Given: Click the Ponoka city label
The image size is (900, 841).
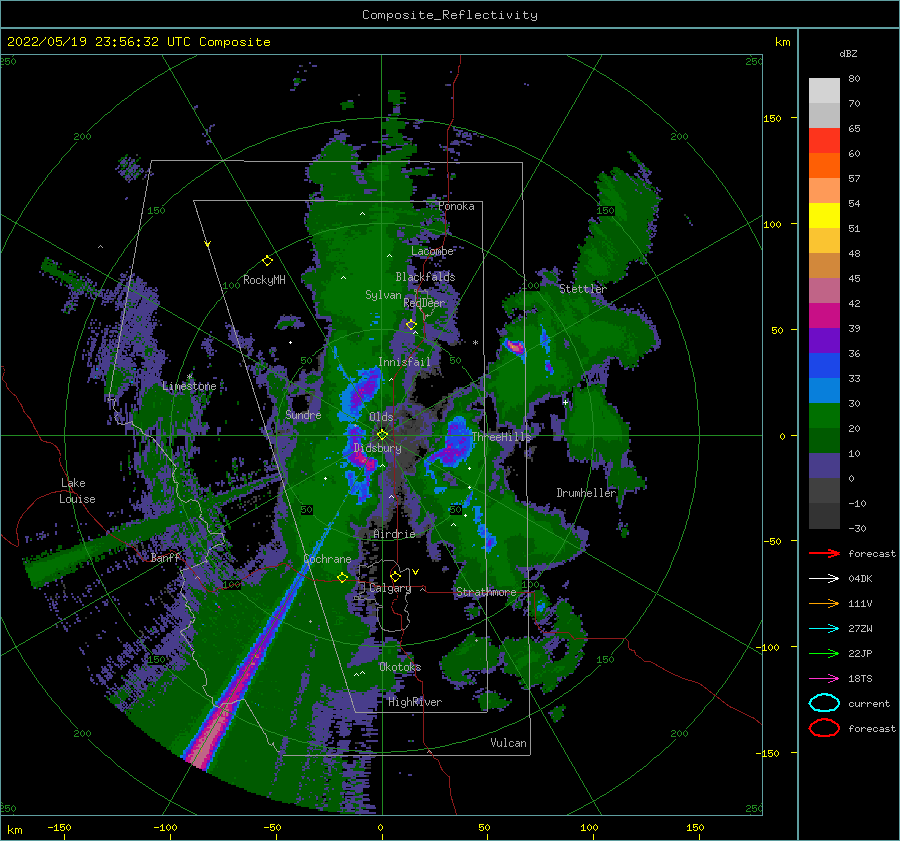Looking at the screenshot, I should coord(456,206).
